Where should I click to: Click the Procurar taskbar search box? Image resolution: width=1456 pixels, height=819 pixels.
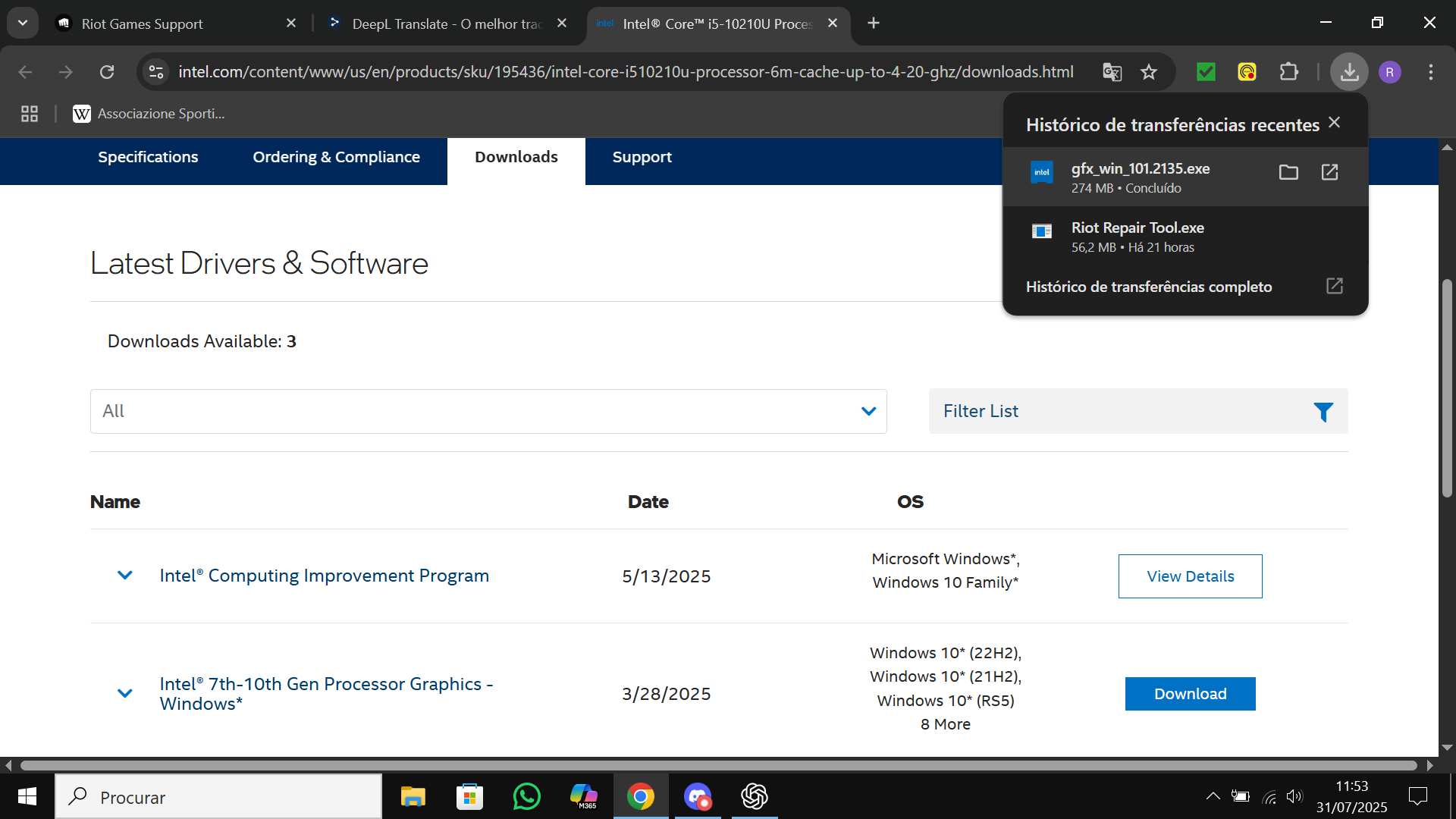218,797
